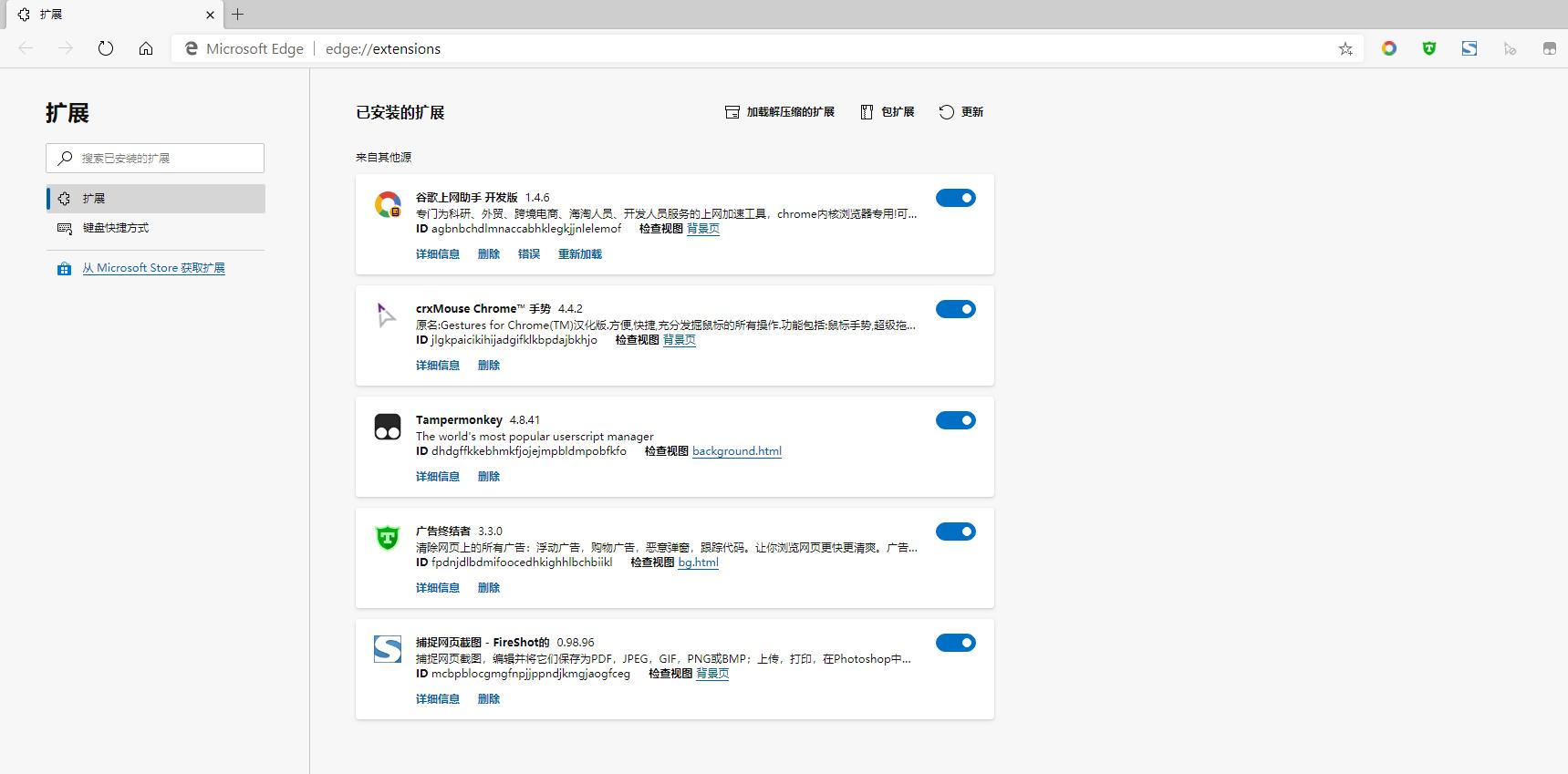Click the FireShot version 0.98.96 text
Viewport: 1568px width, 774px height.
coord(576,643)
